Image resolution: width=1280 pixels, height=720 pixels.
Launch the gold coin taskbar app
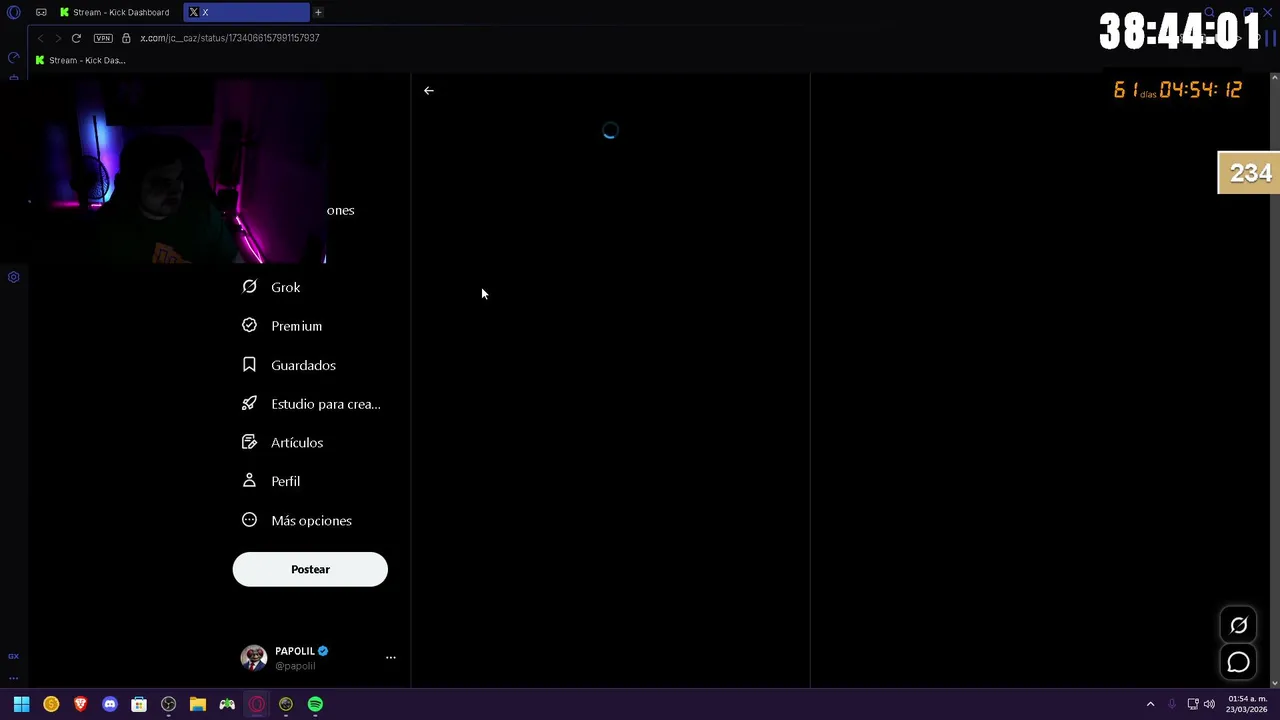coord(51,704)
